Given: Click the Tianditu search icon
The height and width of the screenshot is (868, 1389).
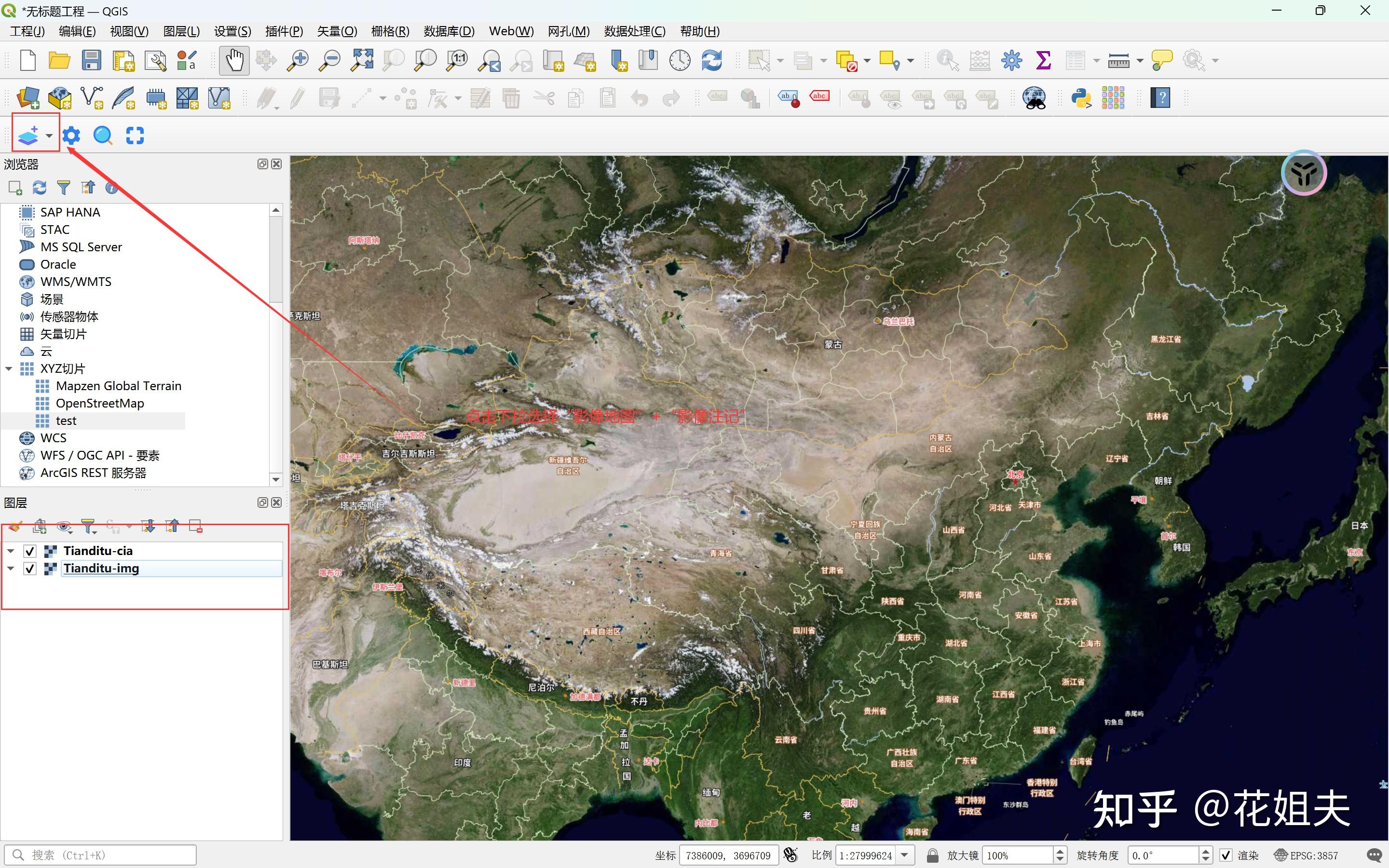Looking at the screenshot, I should (x=103, y=136).
